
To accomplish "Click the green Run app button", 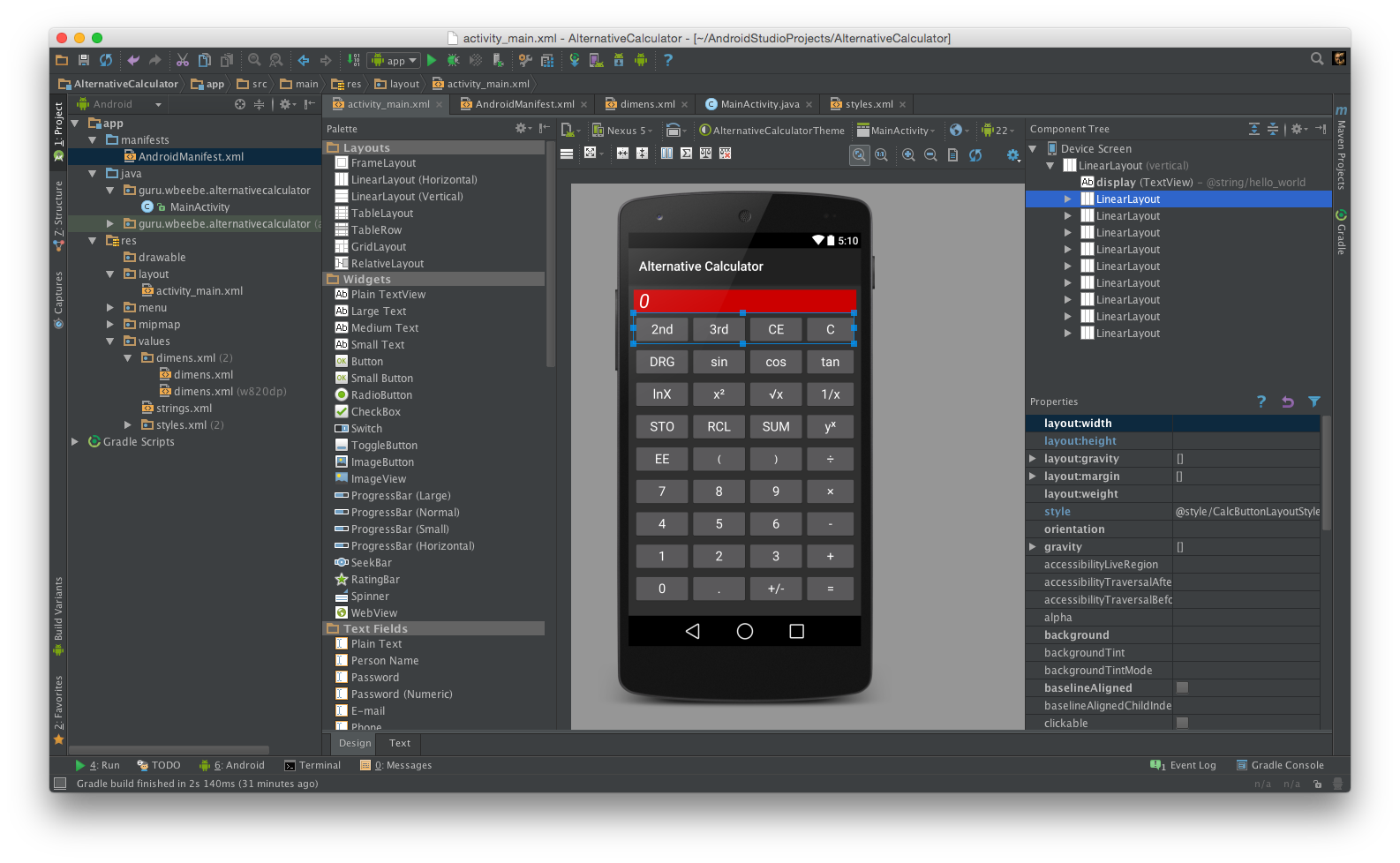I will [432, 60].
